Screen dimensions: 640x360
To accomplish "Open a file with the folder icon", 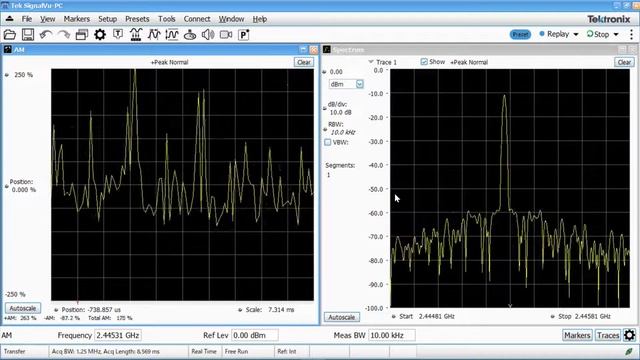I will pyautogui.click(x=10, y=35).
